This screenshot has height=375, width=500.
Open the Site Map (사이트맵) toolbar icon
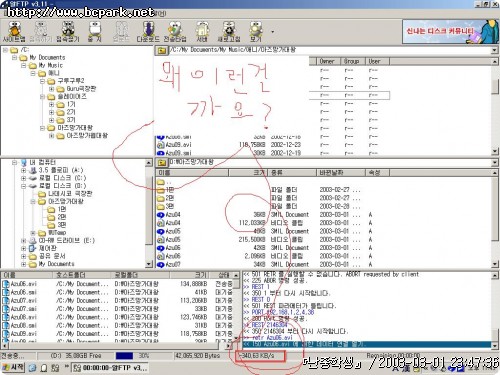coord(14,32)
